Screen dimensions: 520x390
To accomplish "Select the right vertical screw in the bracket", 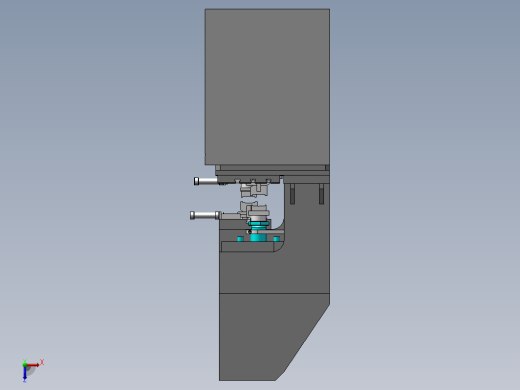I will coord(321,194).
